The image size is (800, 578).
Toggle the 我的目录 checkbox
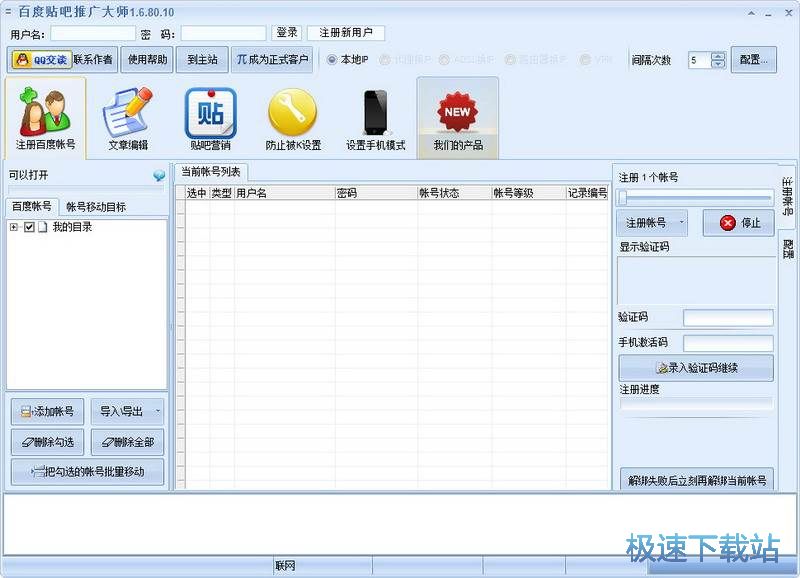(x=29, y=228)
